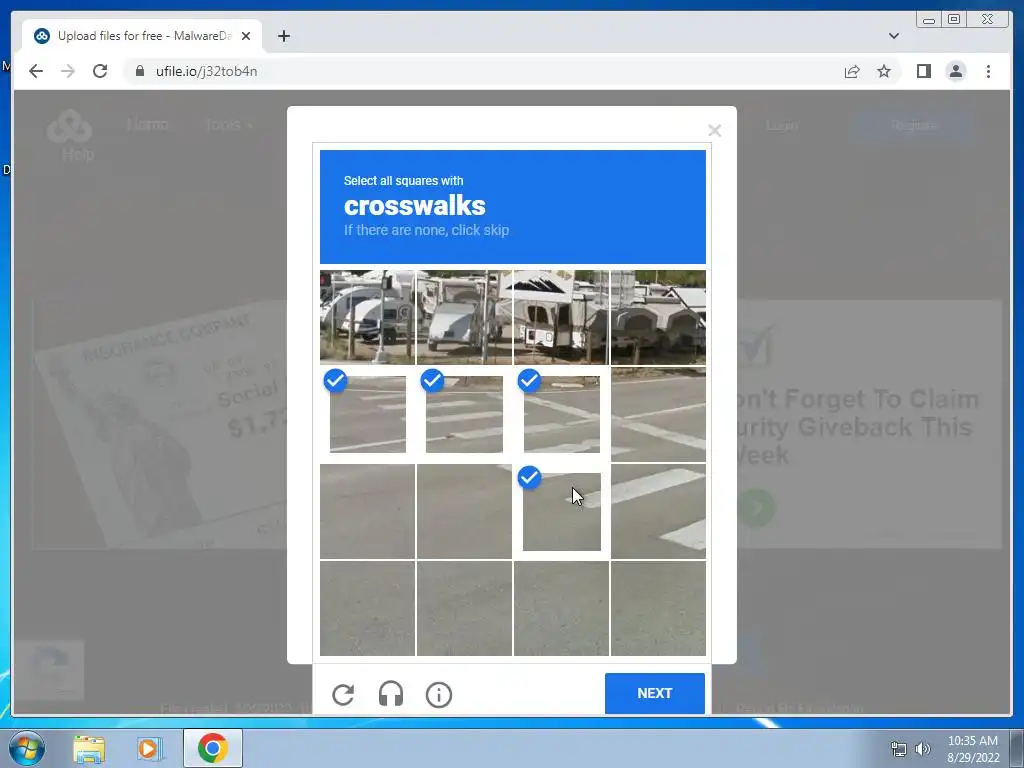This screenshot has width=1024, height=768.
Task: Select the top-row tile with the small gray trailer
Action: (464, 317)
